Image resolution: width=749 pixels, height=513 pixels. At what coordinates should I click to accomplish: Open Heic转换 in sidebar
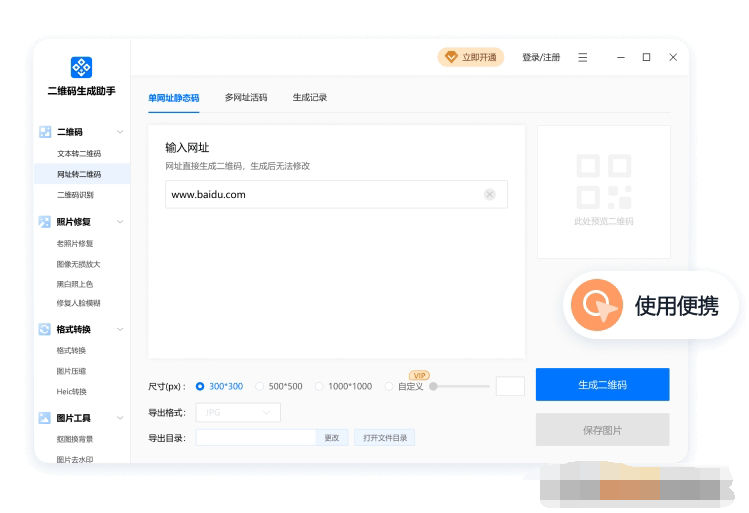[x=72, y=392]
